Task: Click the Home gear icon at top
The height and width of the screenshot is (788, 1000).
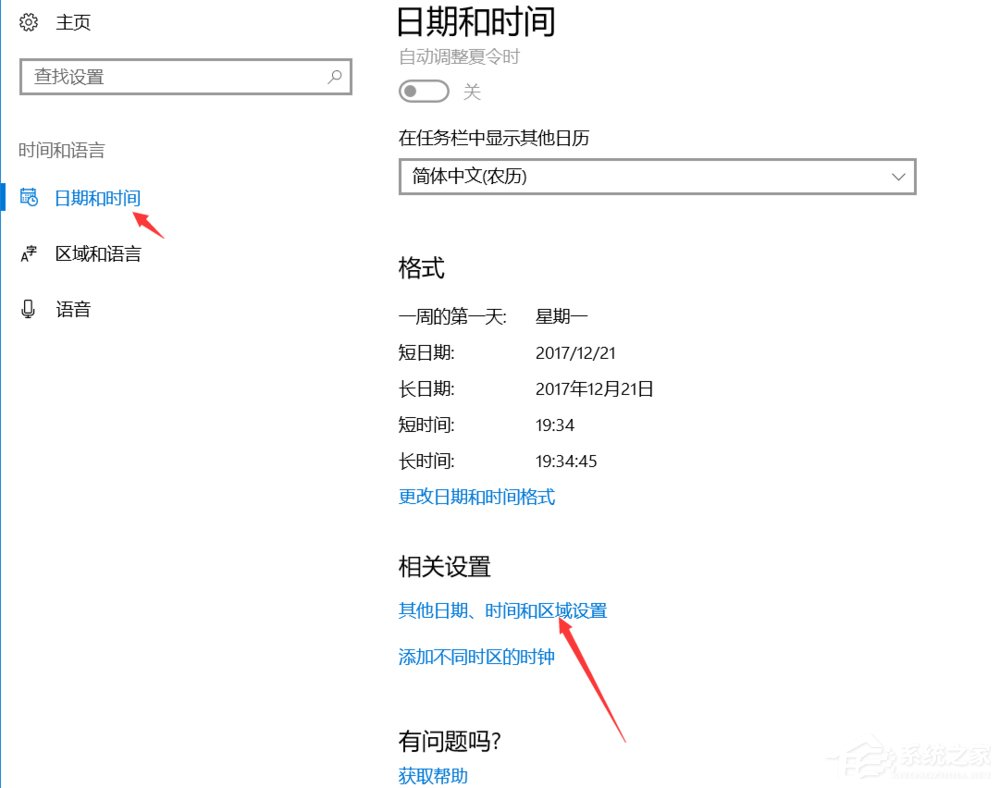Action: (27, 22)
